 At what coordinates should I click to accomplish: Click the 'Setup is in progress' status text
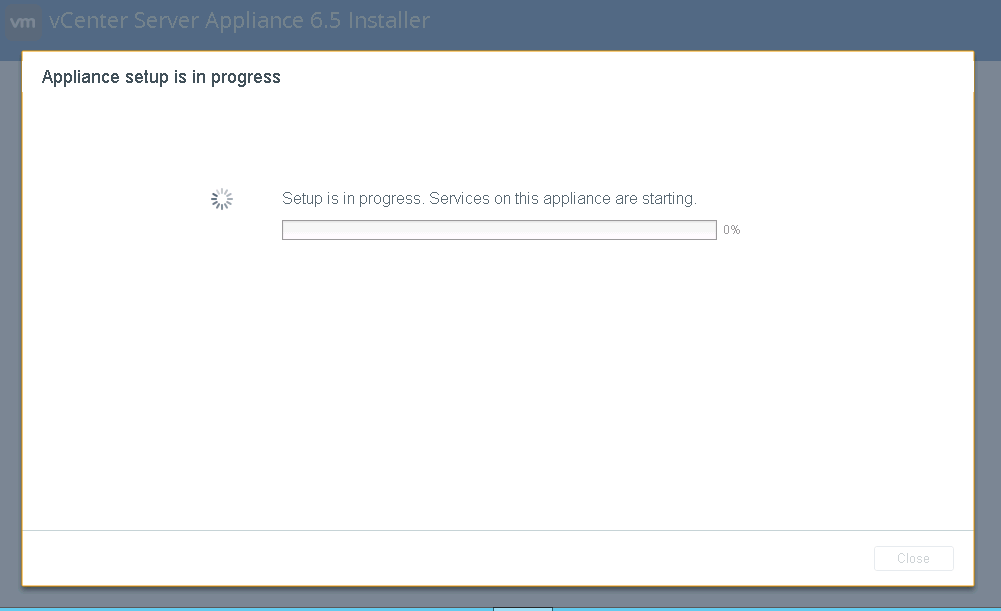[352, 199]
